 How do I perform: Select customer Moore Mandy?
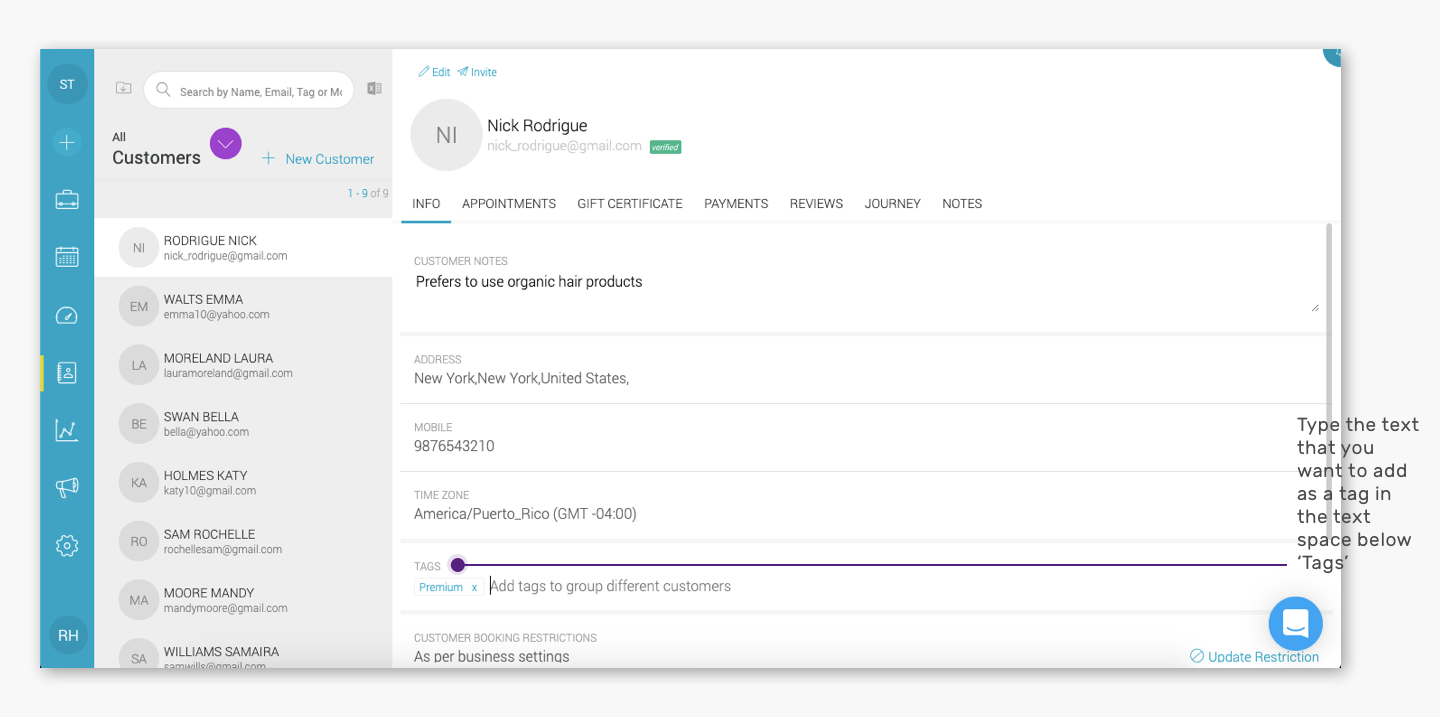(x=243, y=600)
